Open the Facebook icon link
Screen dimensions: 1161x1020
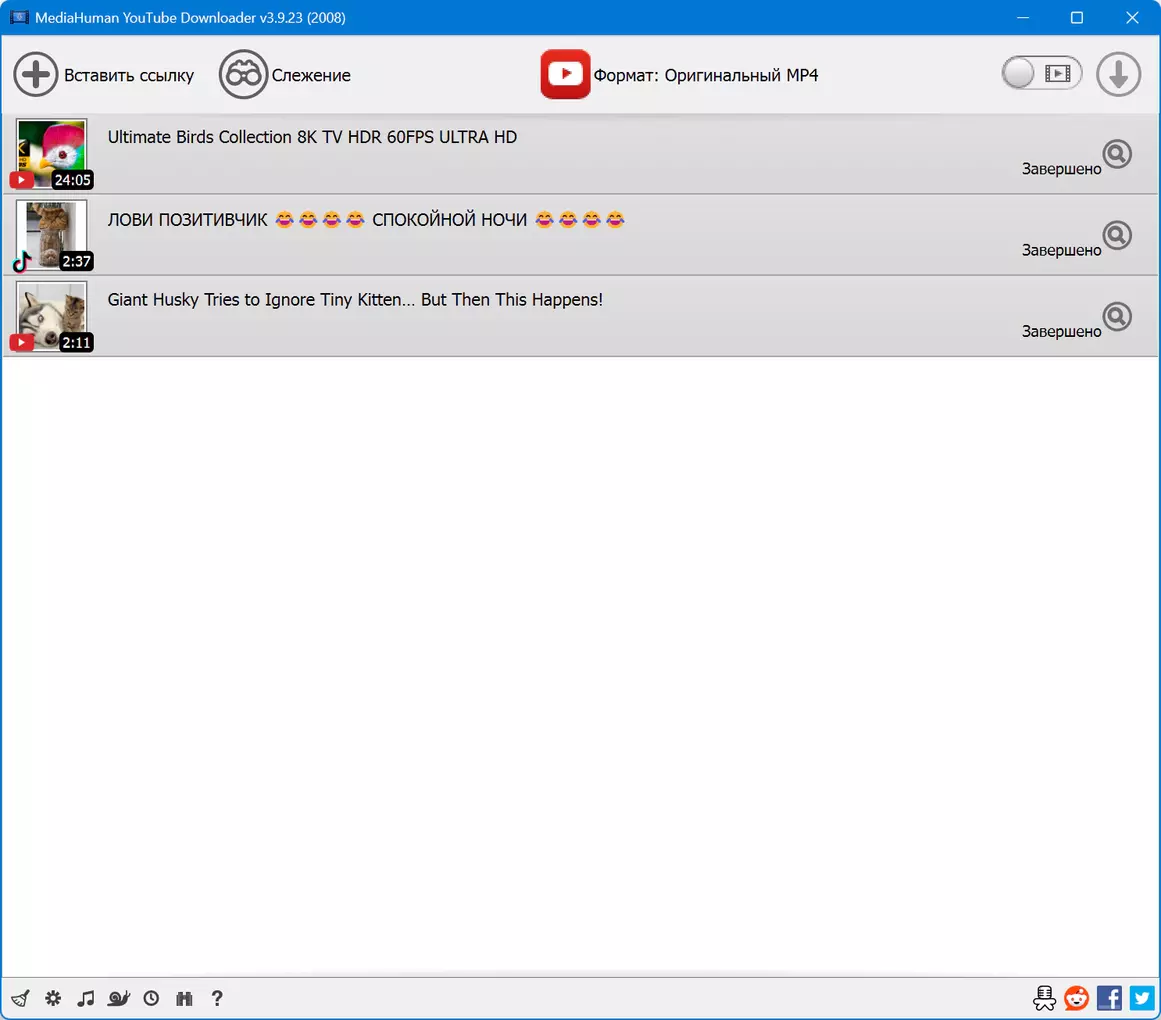pyautogui.click(x=1109, y=999)
